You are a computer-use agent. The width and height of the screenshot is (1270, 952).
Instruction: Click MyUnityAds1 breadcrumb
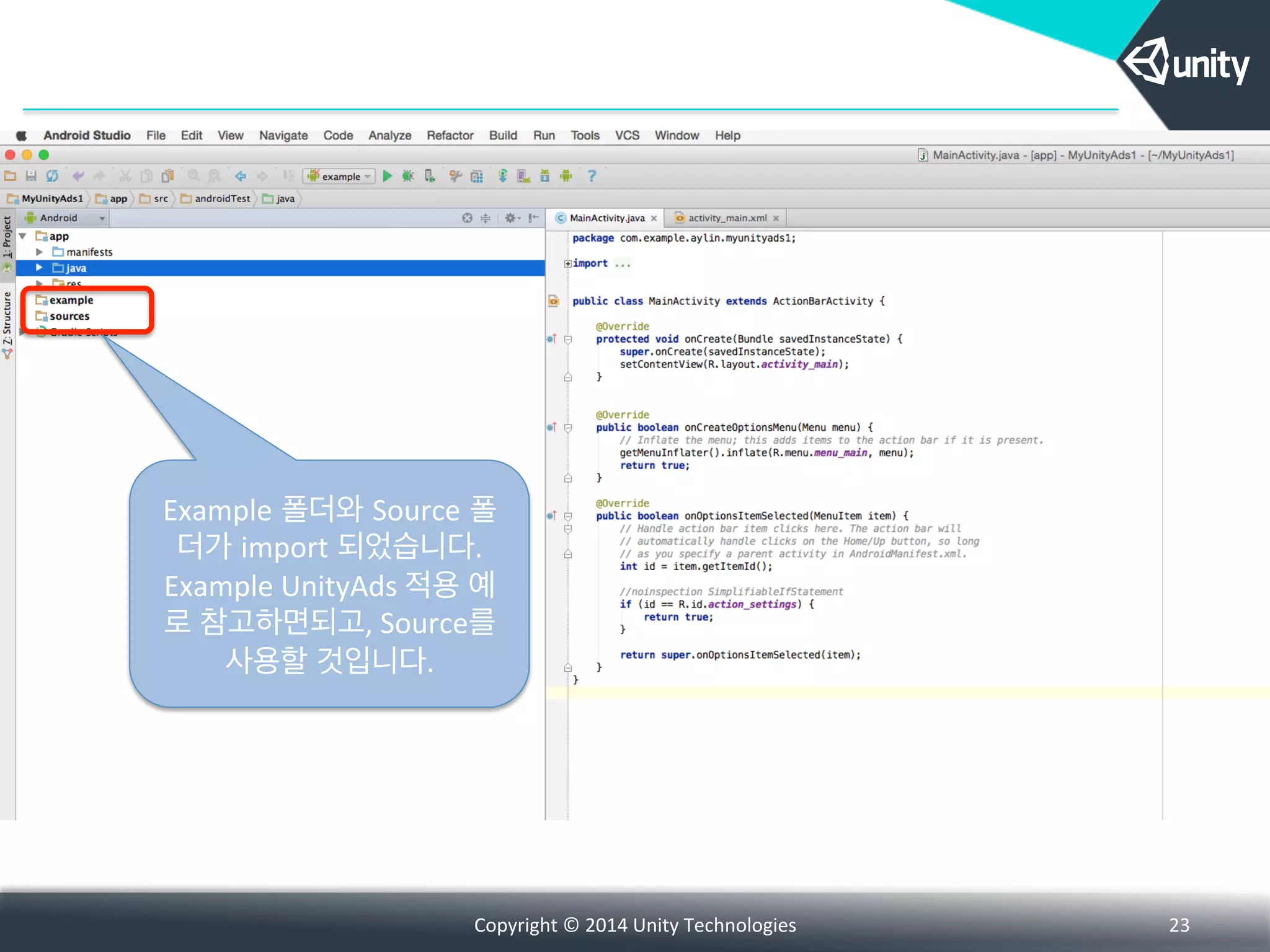tap(45, 199)
